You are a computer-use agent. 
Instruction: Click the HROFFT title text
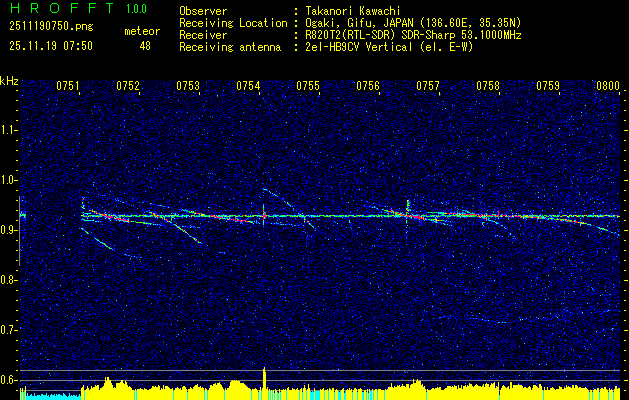tap(62, 8)
